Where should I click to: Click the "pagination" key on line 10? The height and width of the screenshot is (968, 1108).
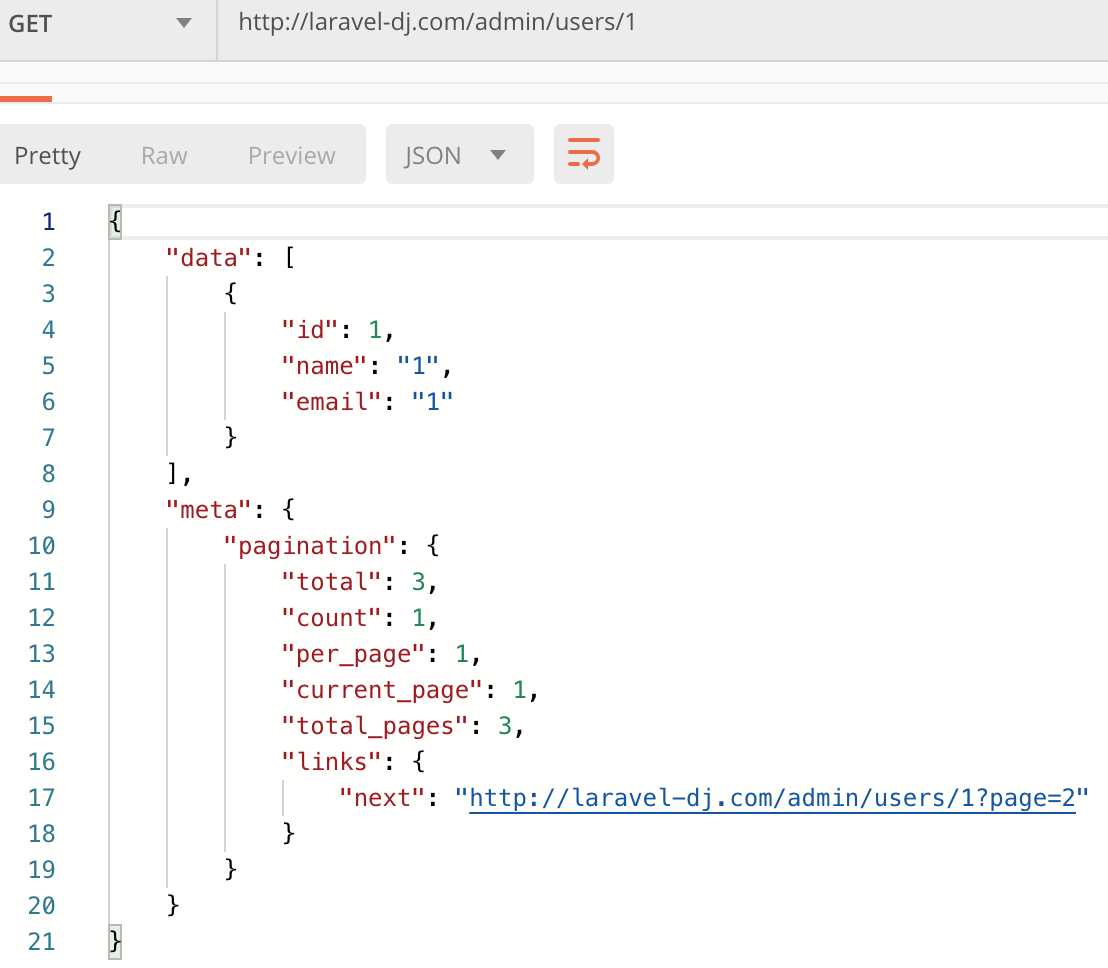[x=310, y=545]
